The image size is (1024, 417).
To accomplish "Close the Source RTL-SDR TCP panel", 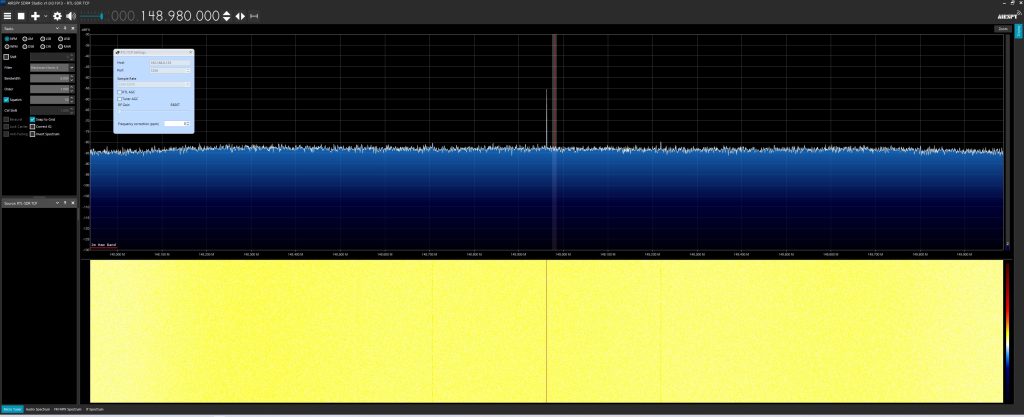I will coord(72,204).
